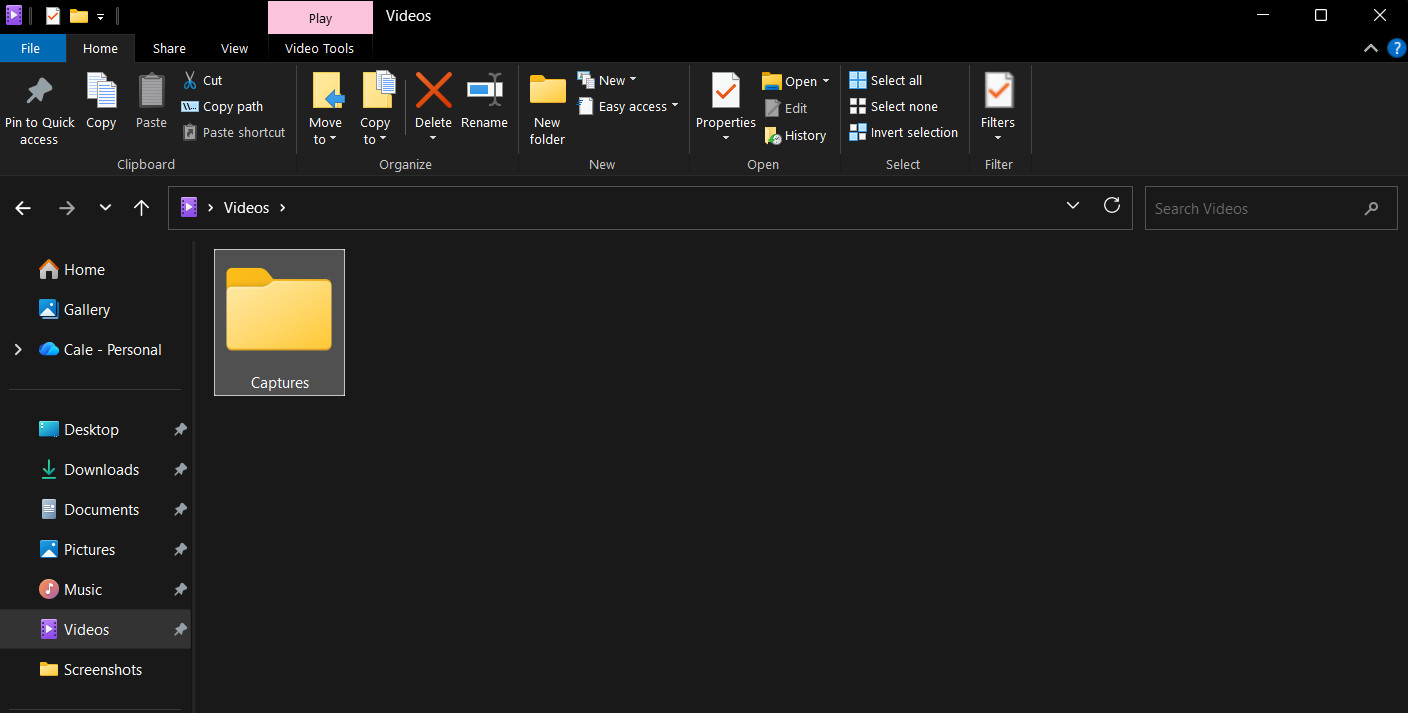
Task: Open the Captures folder thumbnail
Action: point(279,313)
